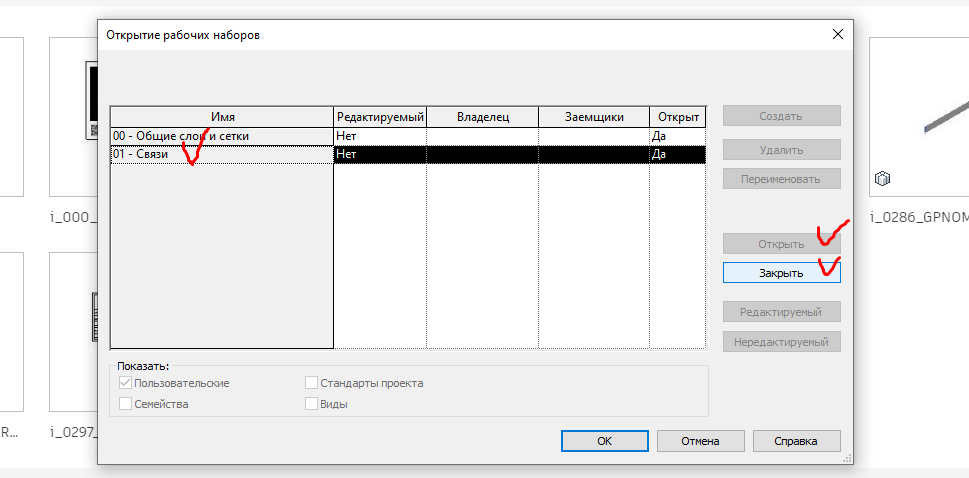Confirm with the OK button
The image size is (969, 478).
(x=604, y=441)
